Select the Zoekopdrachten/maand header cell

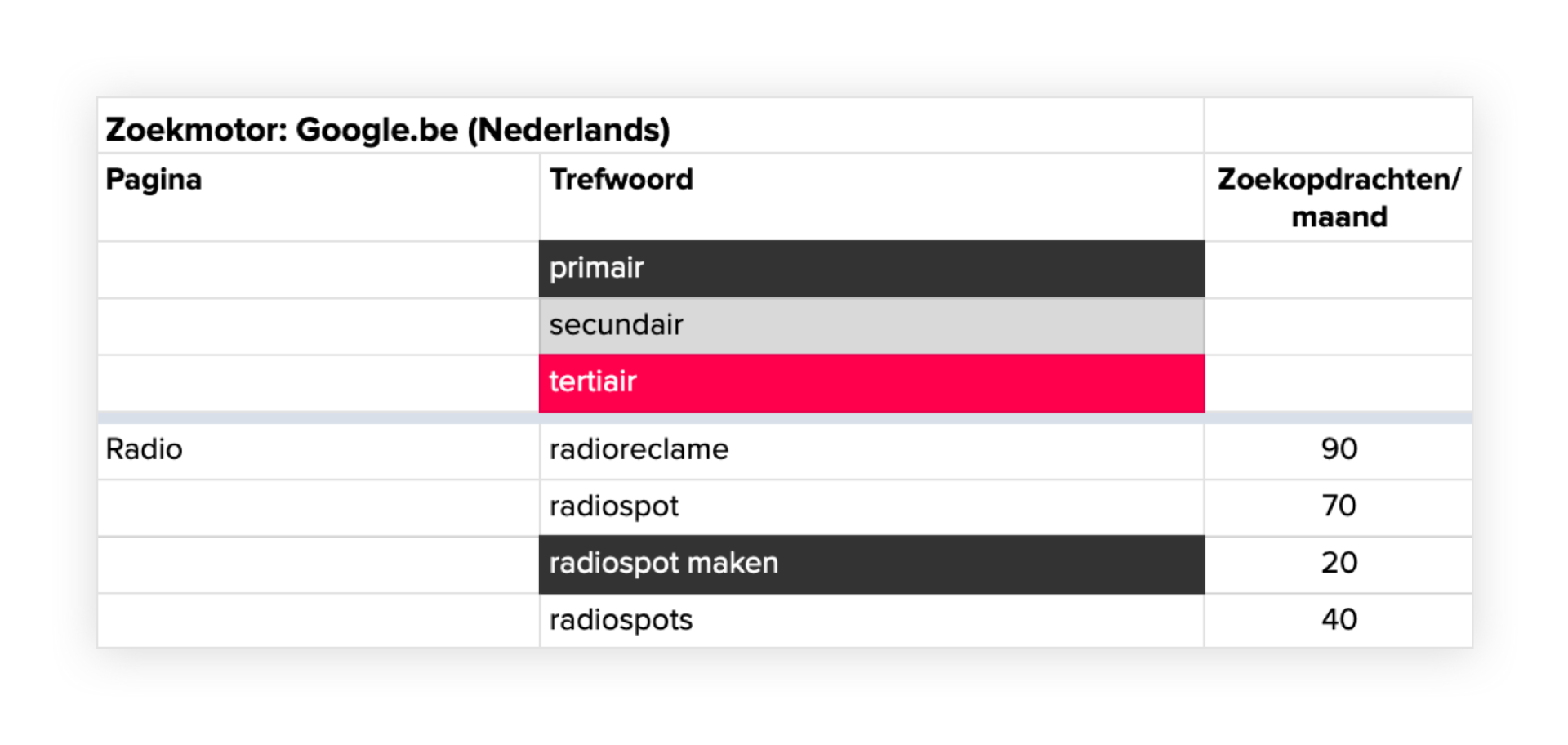click(1339, 197)
